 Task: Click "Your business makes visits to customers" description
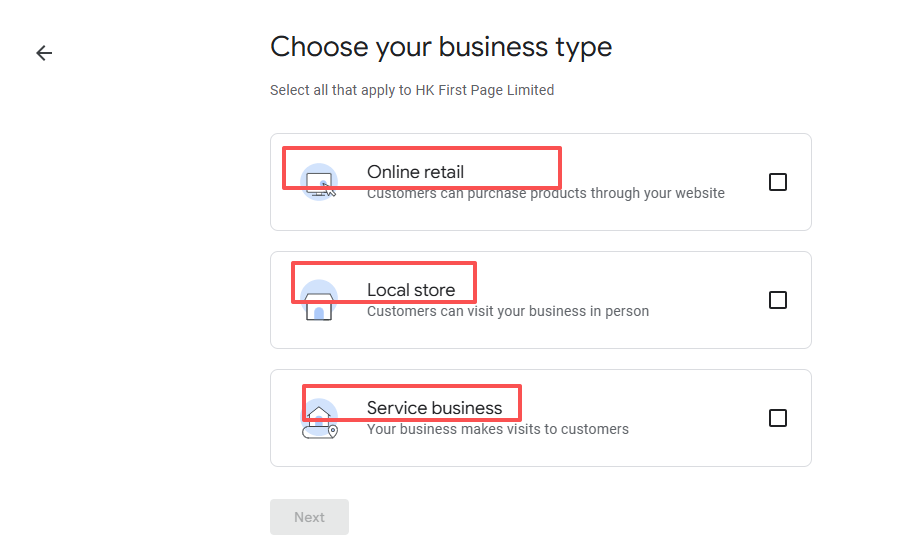coord(497,429)
